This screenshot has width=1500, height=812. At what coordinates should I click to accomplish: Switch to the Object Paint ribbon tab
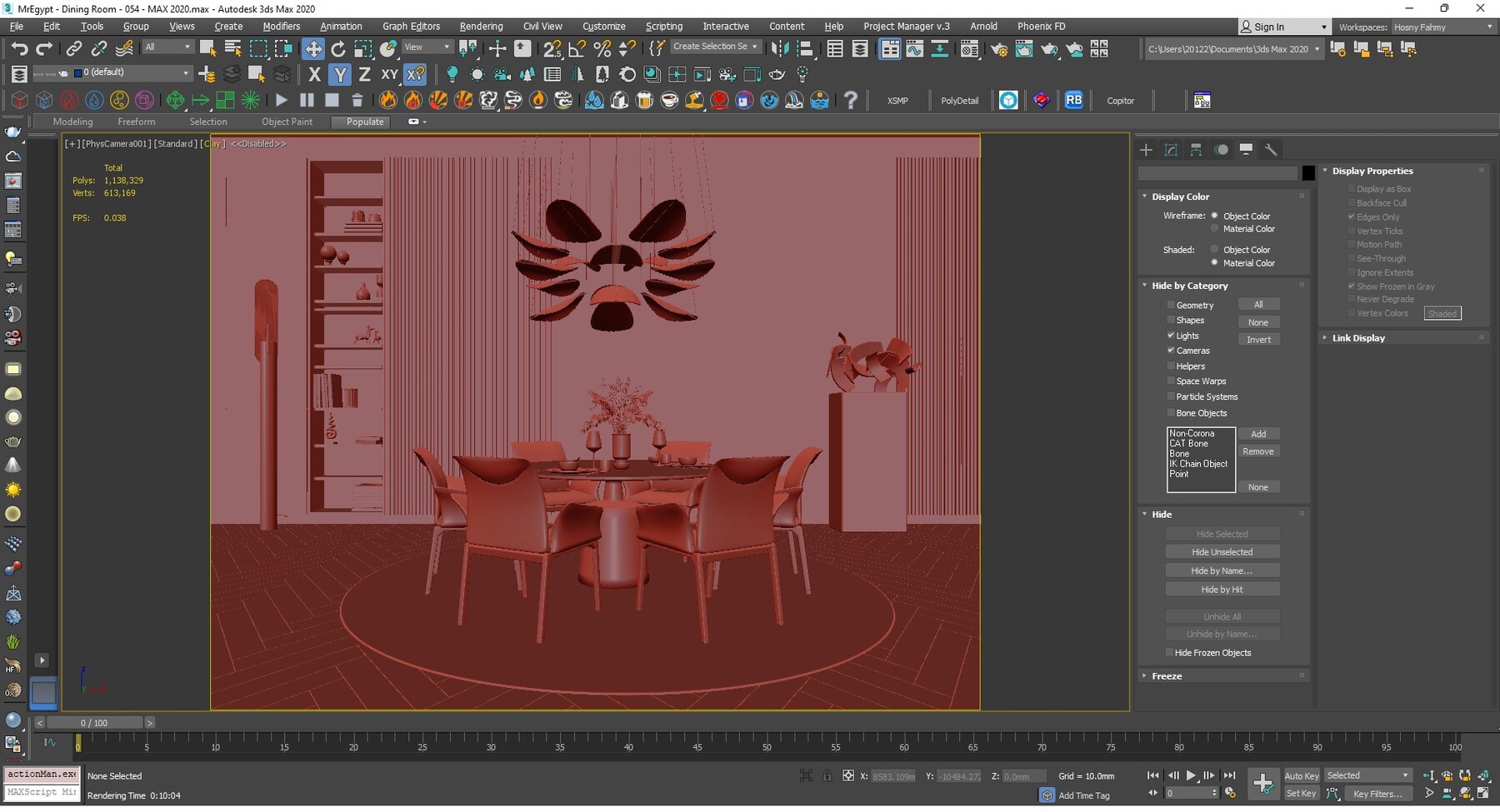coord(287,122)
